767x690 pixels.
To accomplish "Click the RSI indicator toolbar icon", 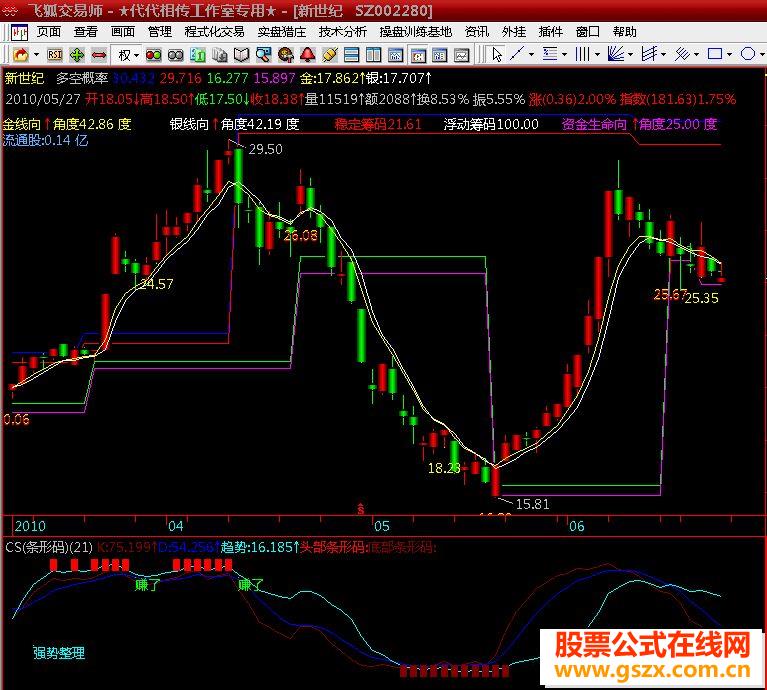I will pos(54,55).
